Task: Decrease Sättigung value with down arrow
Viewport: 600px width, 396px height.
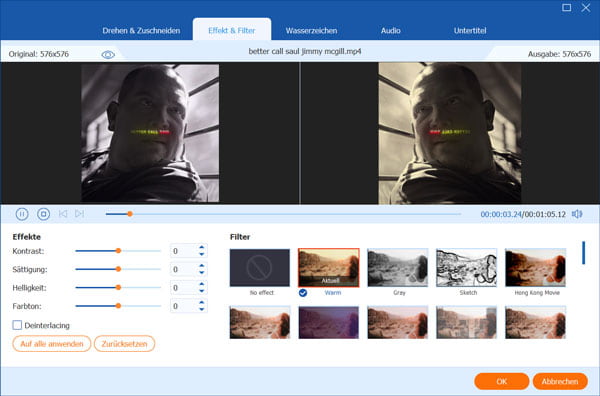Action: 202,272
